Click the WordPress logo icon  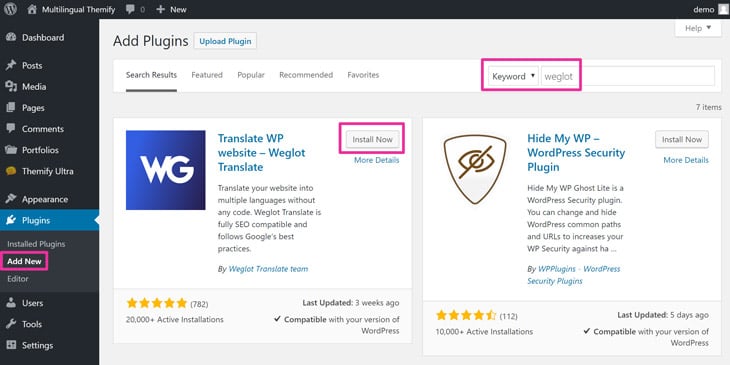(10, 9)
